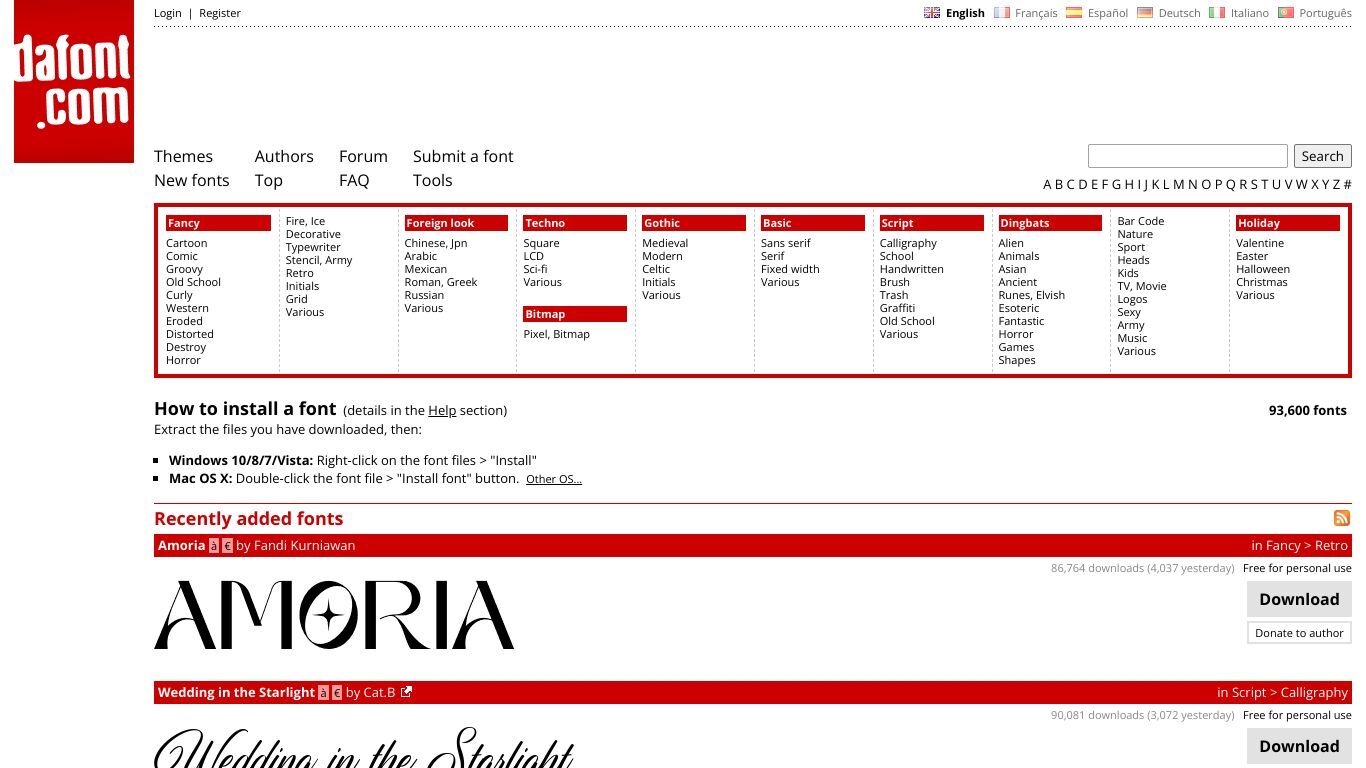Image resolution: width=1366 pixels, height=768 pixels.
Task: Select Submit a font
Action: [x=463, y=156]
